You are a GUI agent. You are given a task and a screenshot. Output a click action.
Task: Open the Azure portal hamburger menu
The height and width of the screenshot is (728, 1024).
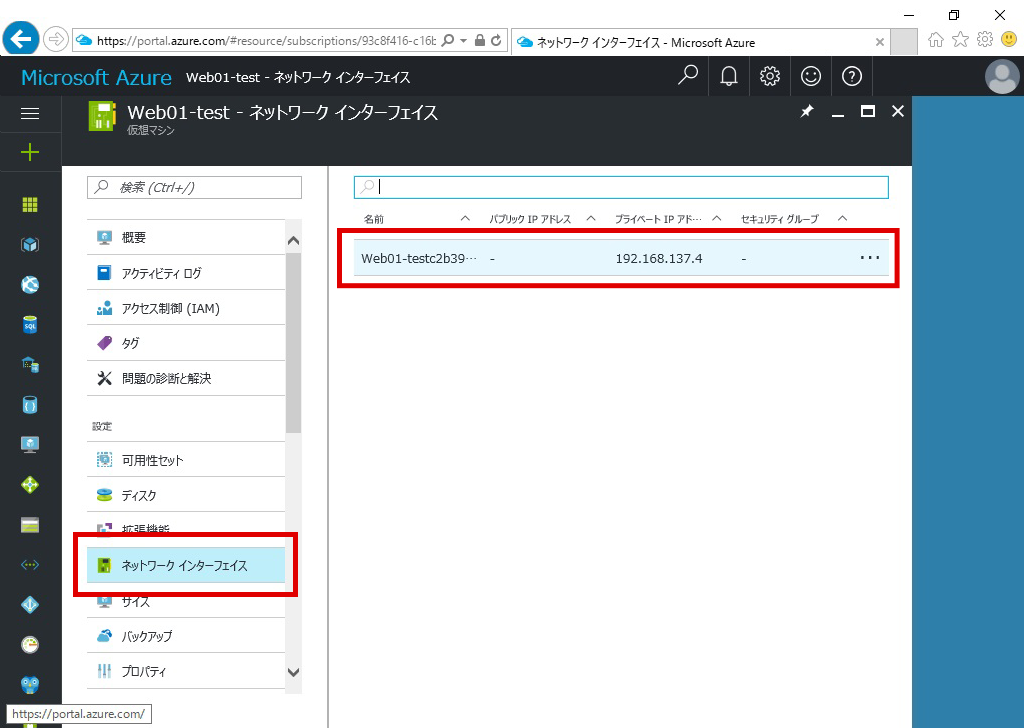coord(30,113)
